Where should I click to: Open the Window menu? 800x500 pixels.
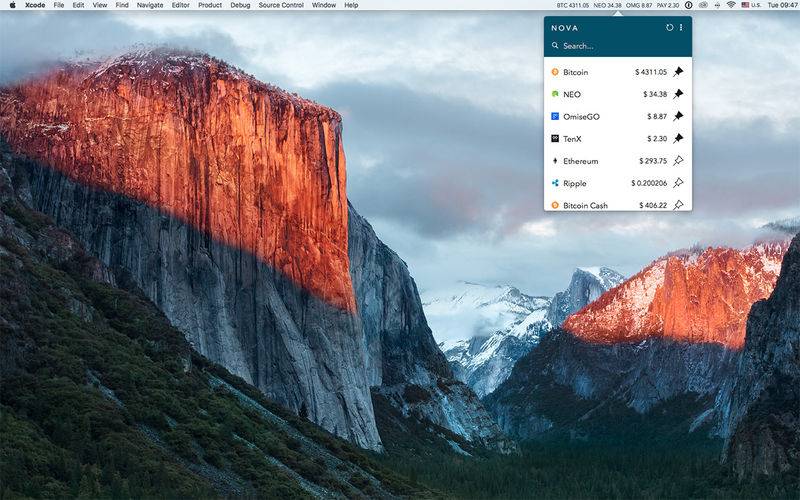tap(324, 5)
